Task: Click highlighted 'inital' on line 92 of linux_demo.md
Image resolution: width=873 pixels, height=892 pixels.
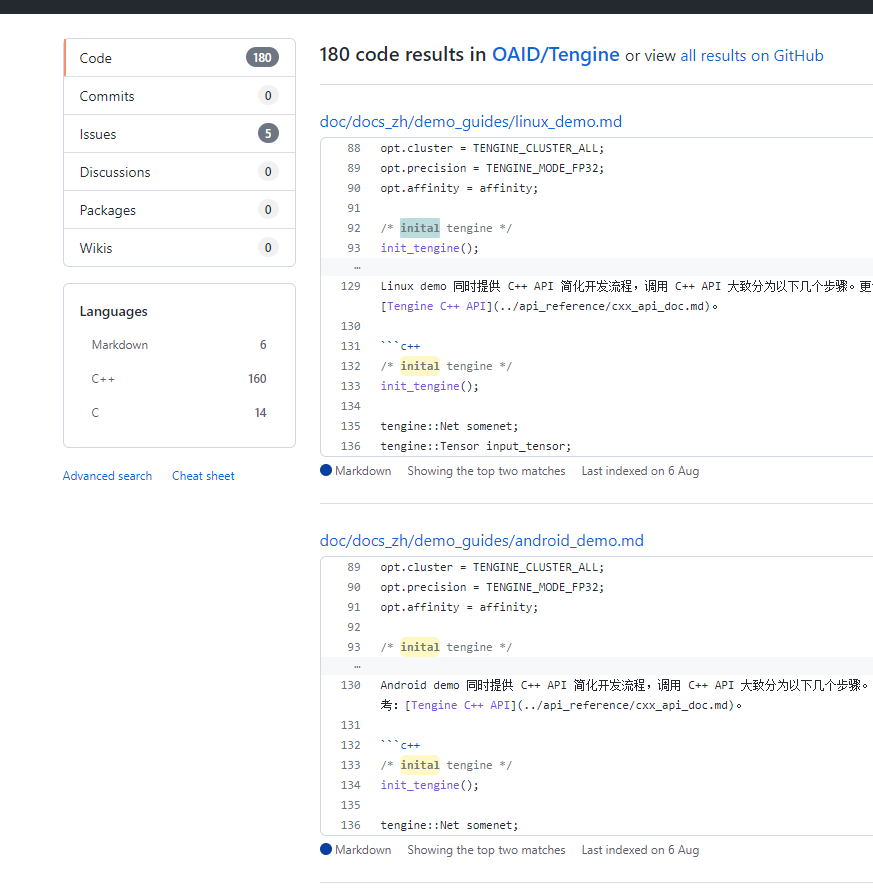Action: pos(420,228)
